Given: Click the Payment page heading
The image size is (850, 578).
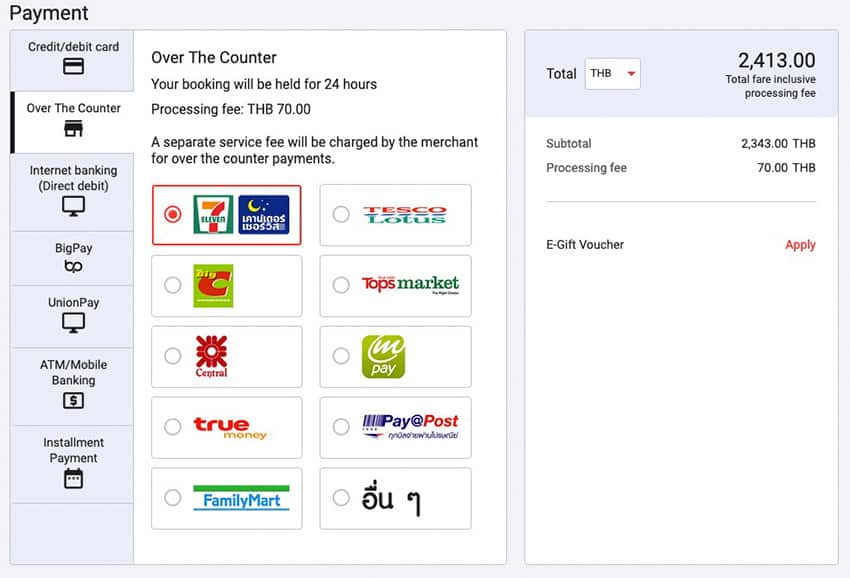Looking at the screenshot, I should [x=49, y=13].
